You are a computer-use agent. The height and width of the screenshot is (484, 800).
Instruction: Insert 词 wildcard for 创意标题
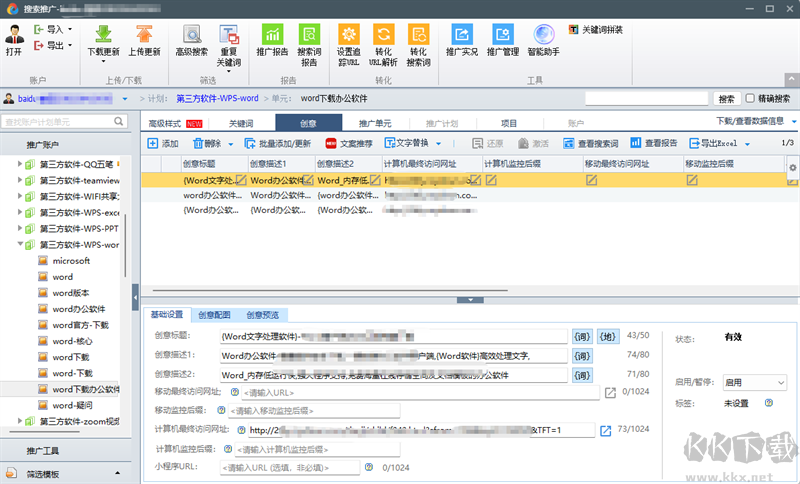point(582,337)
